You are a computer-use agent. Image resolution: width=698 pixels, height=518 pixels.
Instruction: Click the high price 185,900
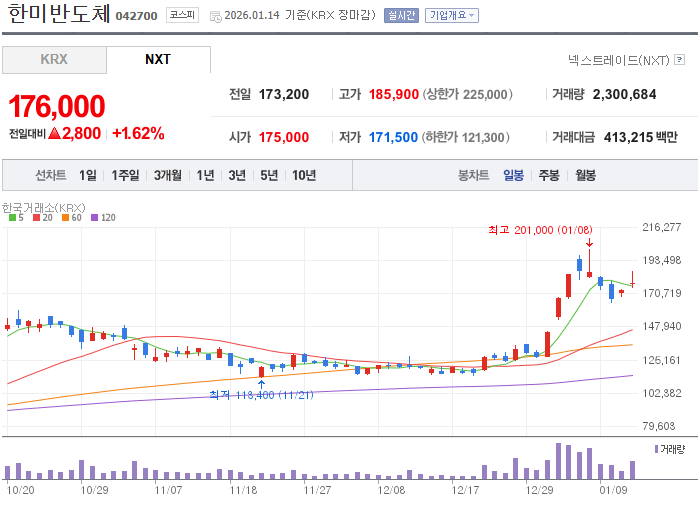[394, 94]
